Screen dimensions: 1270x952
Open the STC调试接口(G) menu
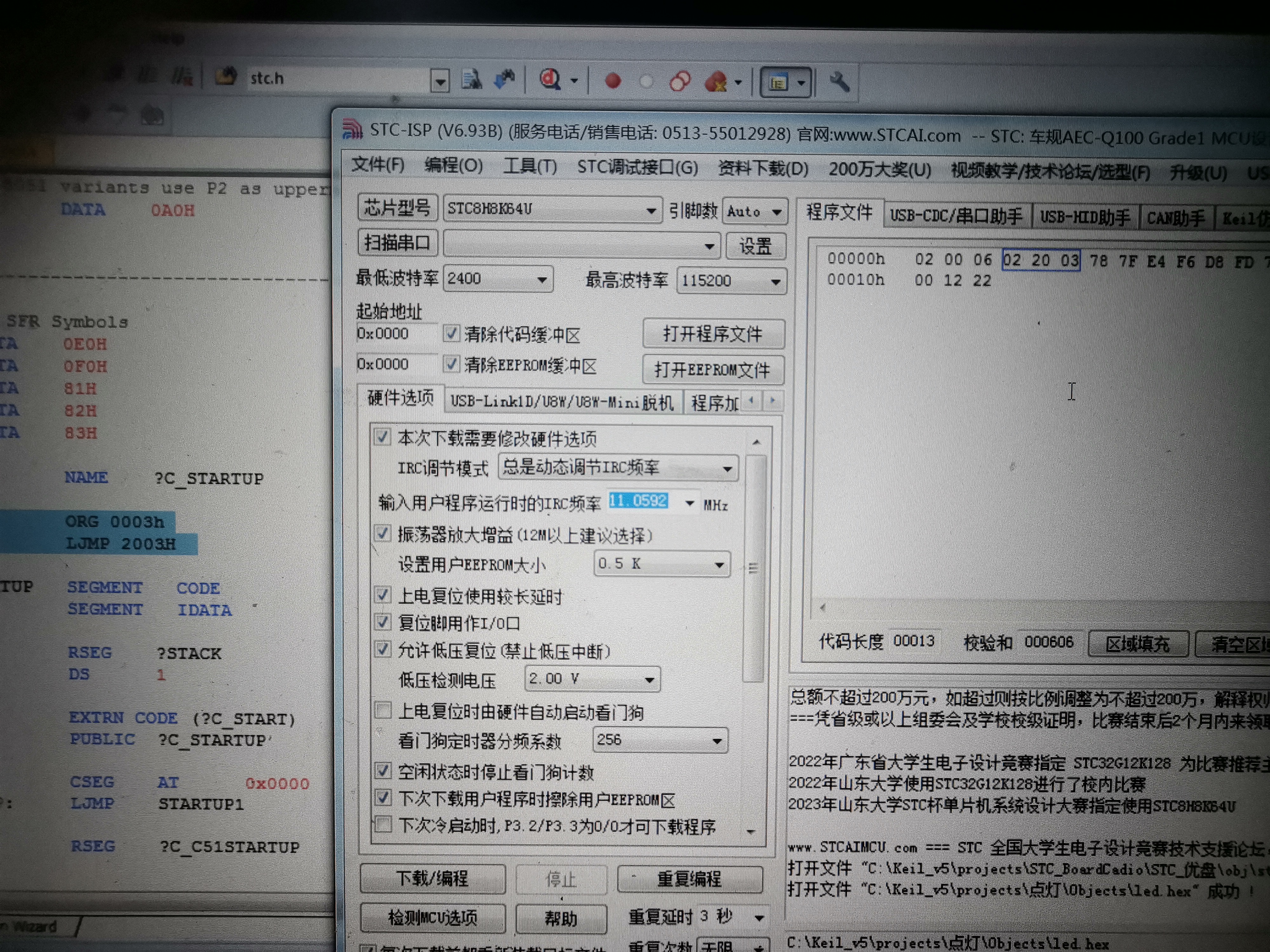pyautogui.click(x=638, y=167)
